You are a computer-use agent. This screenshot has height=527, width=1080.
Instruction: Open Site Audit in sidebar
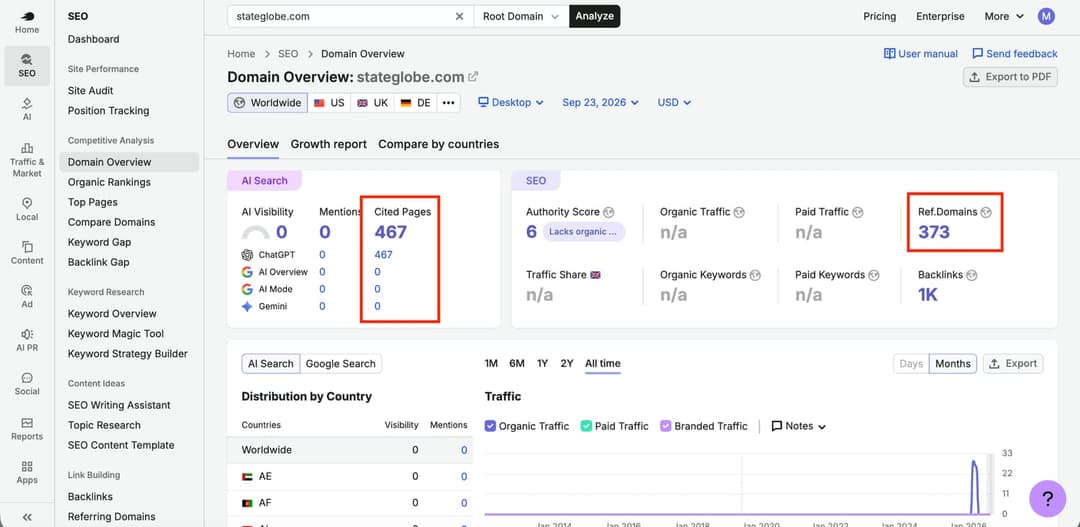click(90, 90)
